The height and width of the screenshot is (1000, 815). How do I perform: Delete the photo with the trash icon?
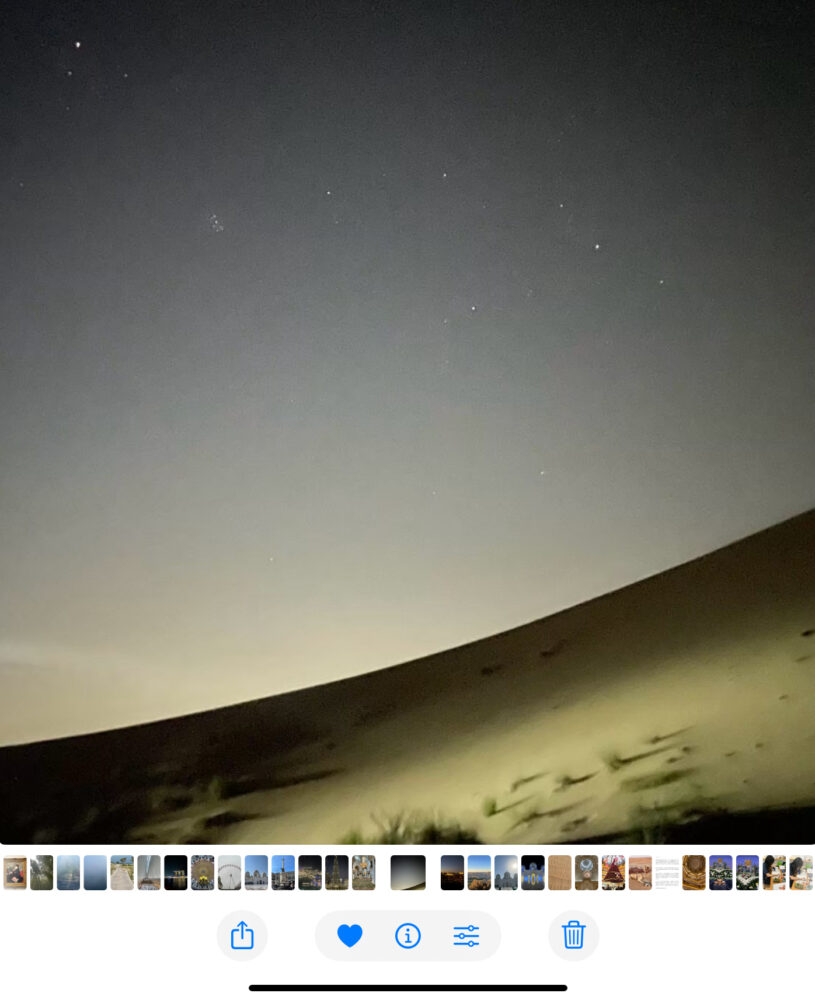point(573,936)
